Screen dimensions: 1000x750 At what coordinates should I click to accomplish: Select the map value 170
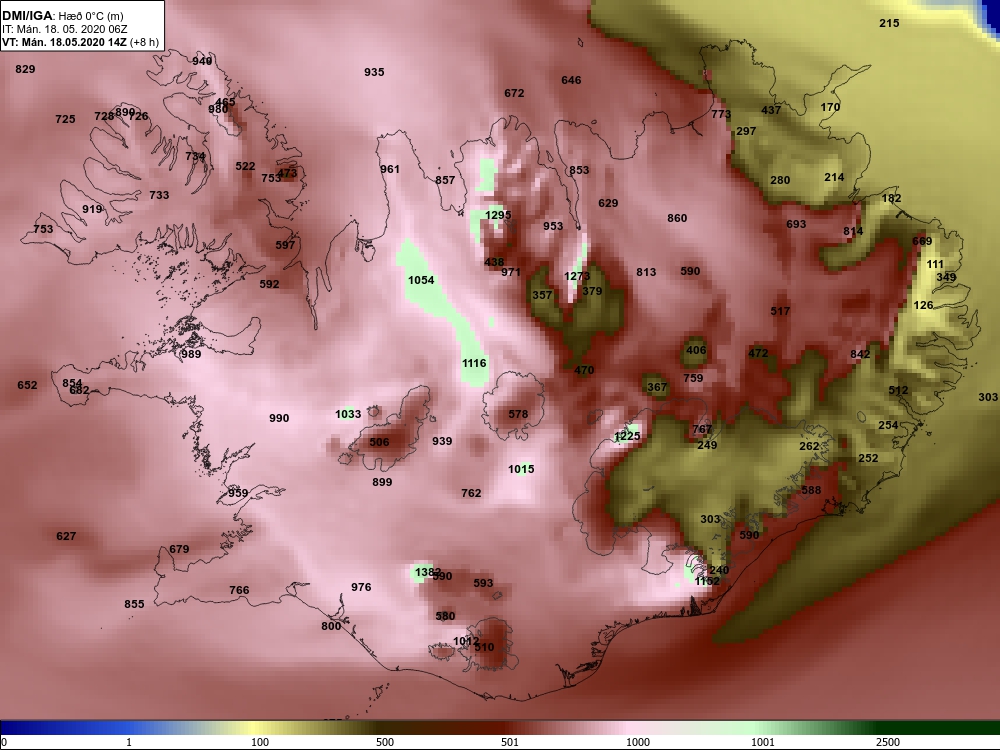[830, 107]
